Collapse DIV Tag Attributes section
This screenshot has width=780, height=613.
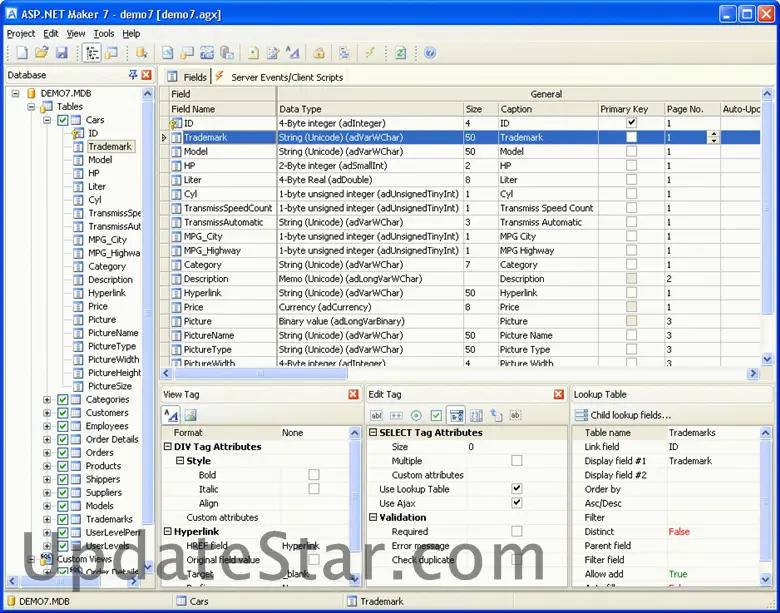168,446
